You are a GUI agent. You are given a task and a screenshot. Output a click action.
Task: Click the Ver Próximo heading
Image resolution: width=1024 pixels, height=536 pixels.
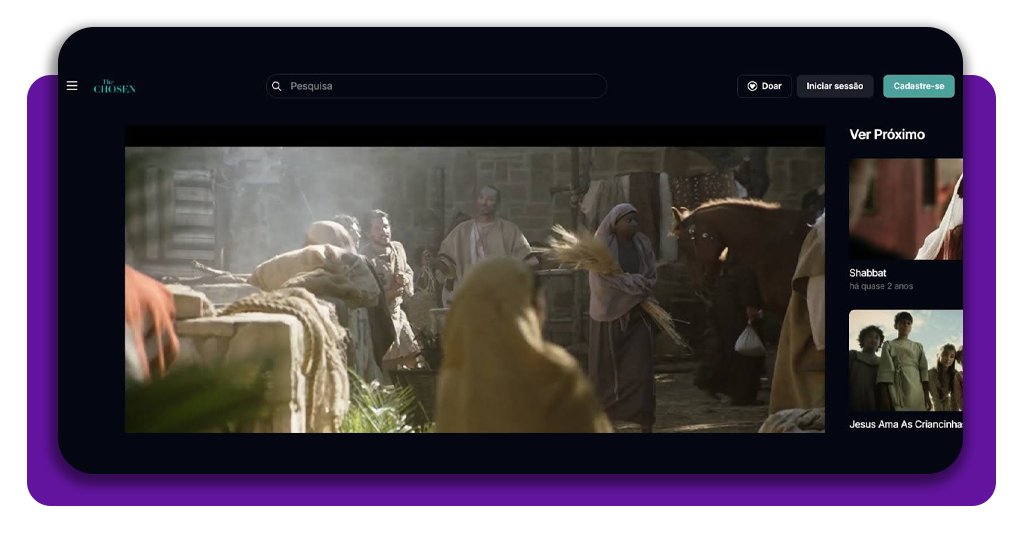coord(887,135)
